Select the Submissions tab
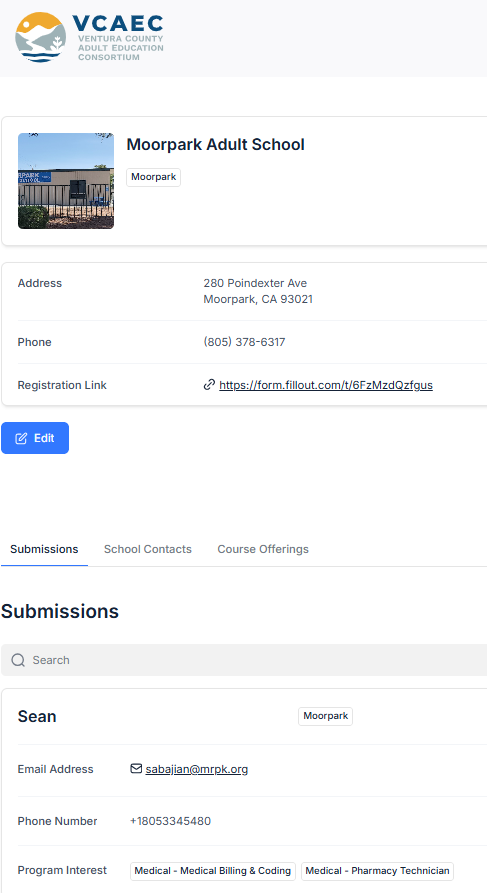Viewport: 487px width, 893px height. pyautogui.click(x=44, y=550)
